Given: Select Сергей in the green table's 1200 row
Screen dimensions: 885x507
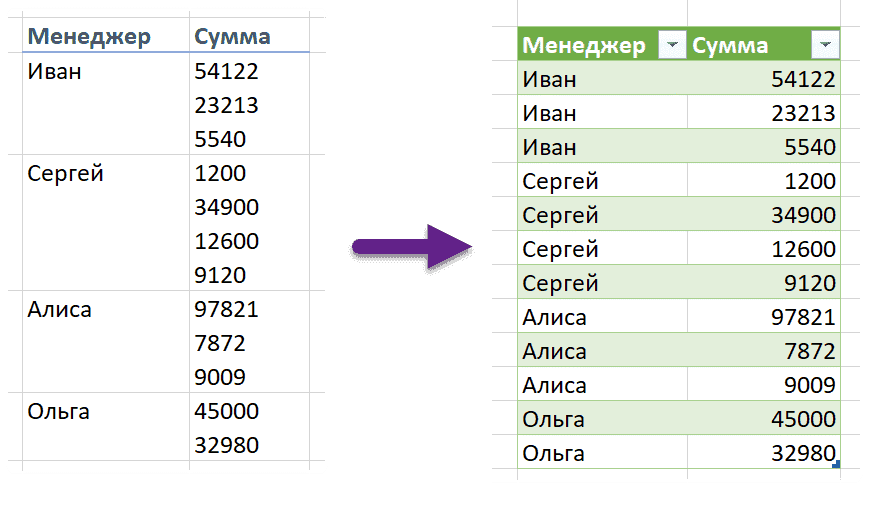Looking at the screenshot, I should [560, 182].
